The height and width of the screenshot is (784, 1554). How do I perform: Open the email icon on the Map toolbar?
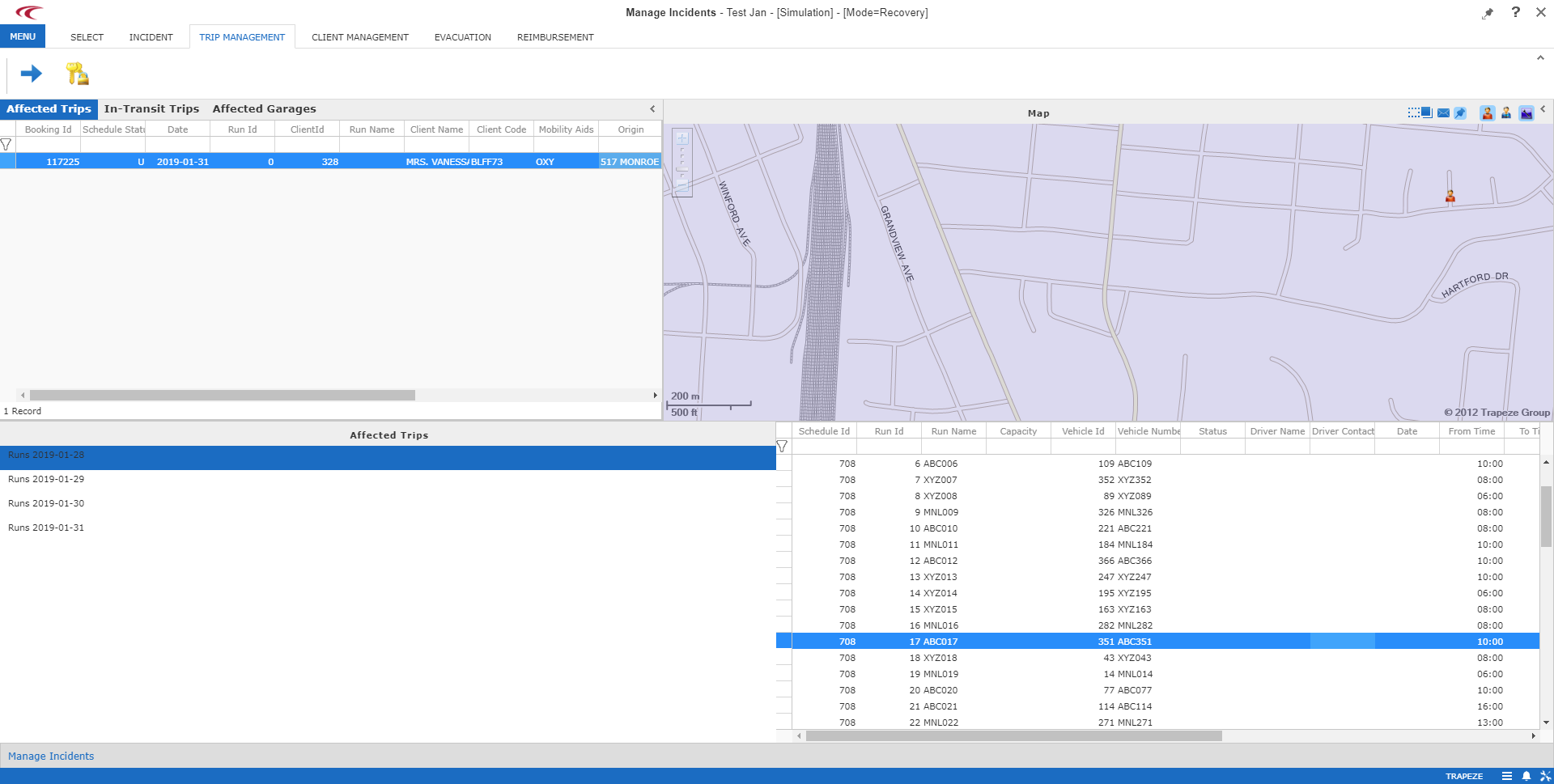(1444, 112)
